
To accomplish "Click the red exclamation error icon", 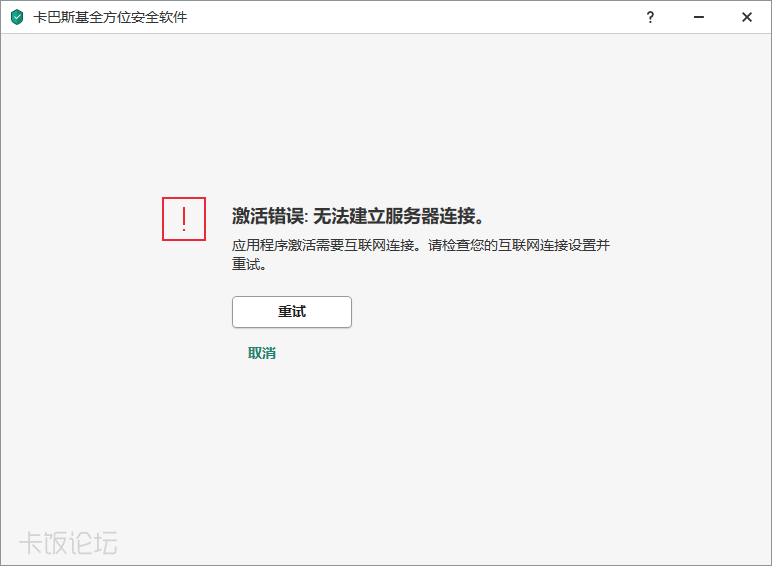I will (x=184, y=219).
